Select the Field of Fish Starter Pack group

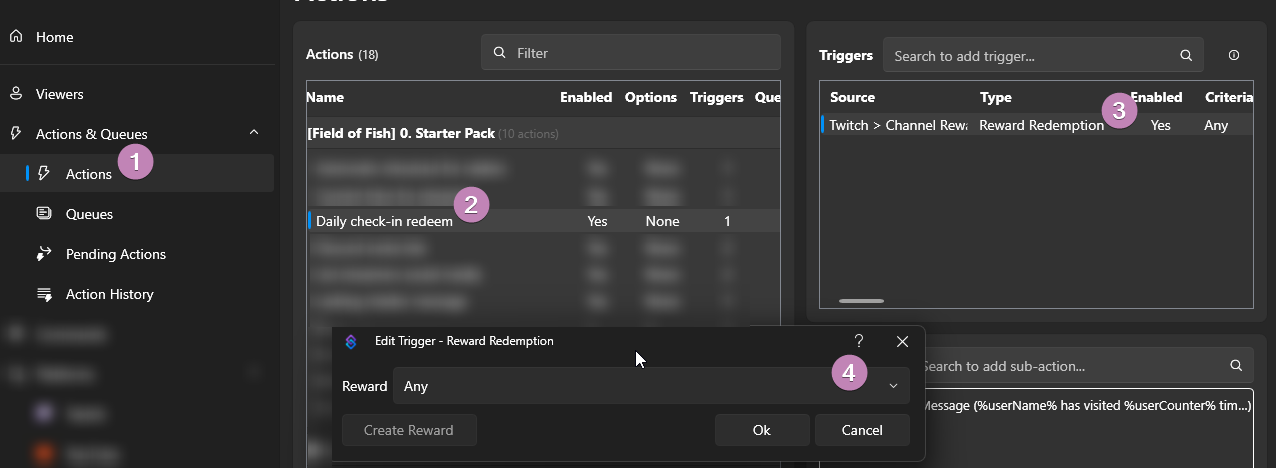tap(543, 133)
